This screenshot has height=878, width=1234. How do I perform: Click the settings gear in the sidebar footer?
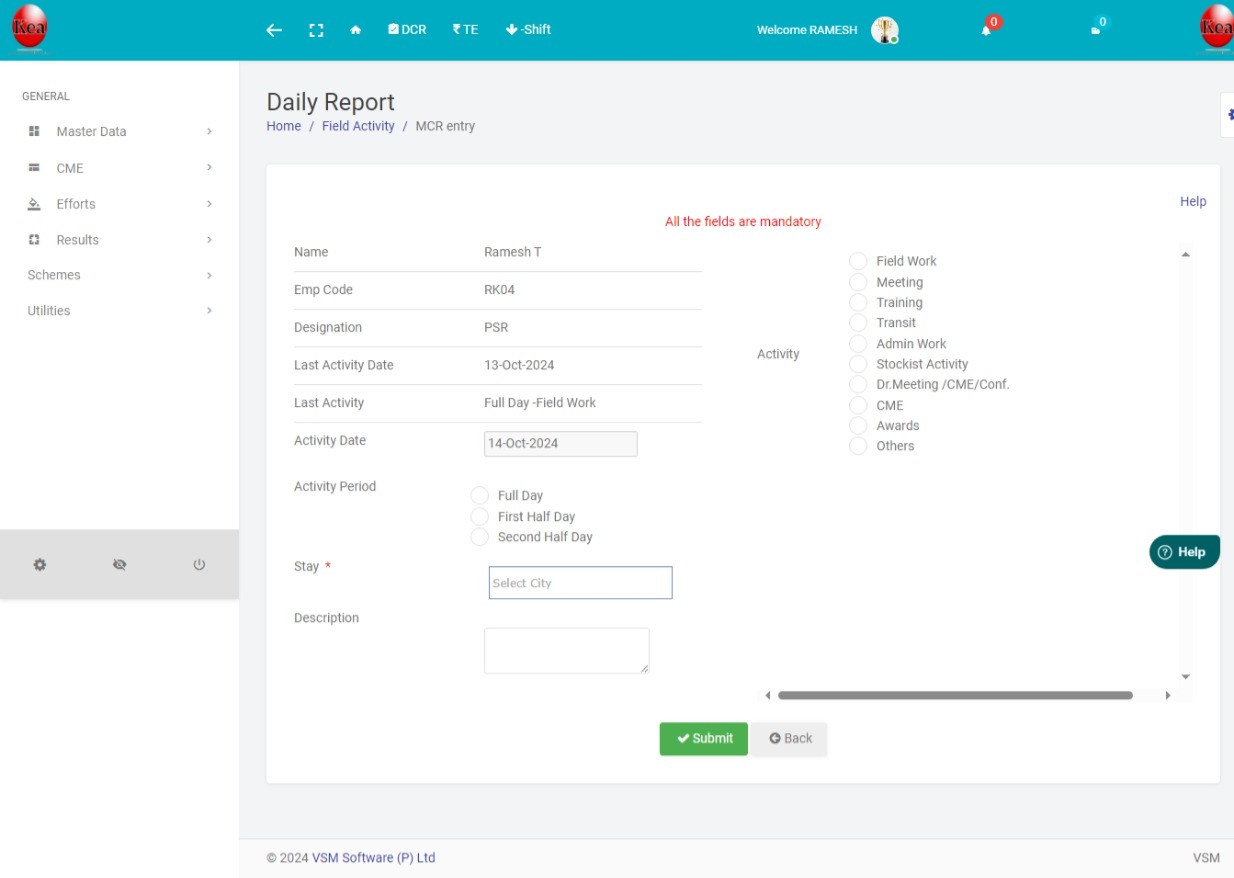39,564
